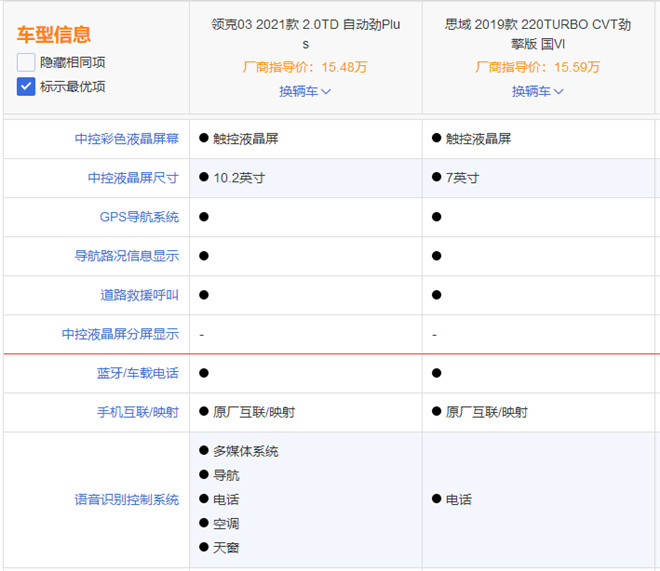Uncheck the 标示最优项 checkbox
This screenshot has height=571, width=660.
[x=26, y=87]
